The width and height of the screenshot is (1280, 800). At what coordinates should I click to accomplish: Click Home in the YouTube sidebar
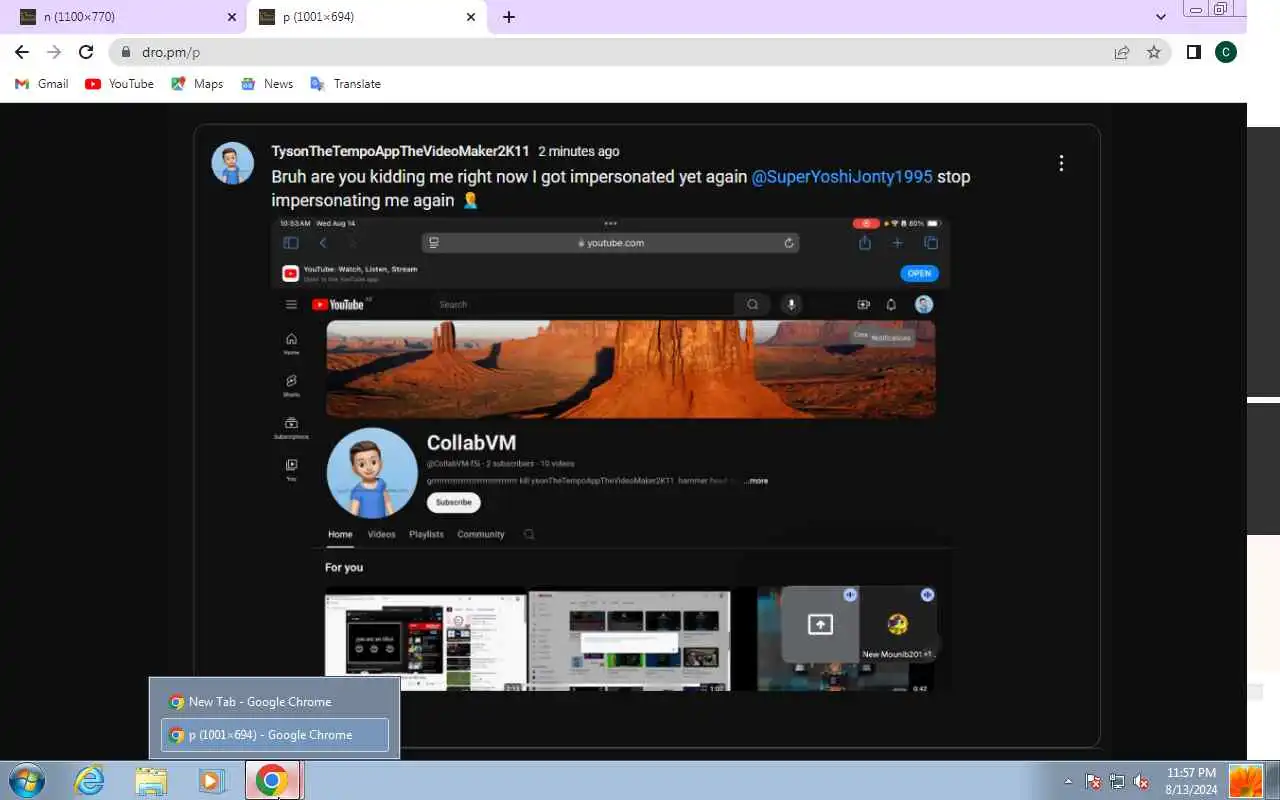tap(291, 344)
